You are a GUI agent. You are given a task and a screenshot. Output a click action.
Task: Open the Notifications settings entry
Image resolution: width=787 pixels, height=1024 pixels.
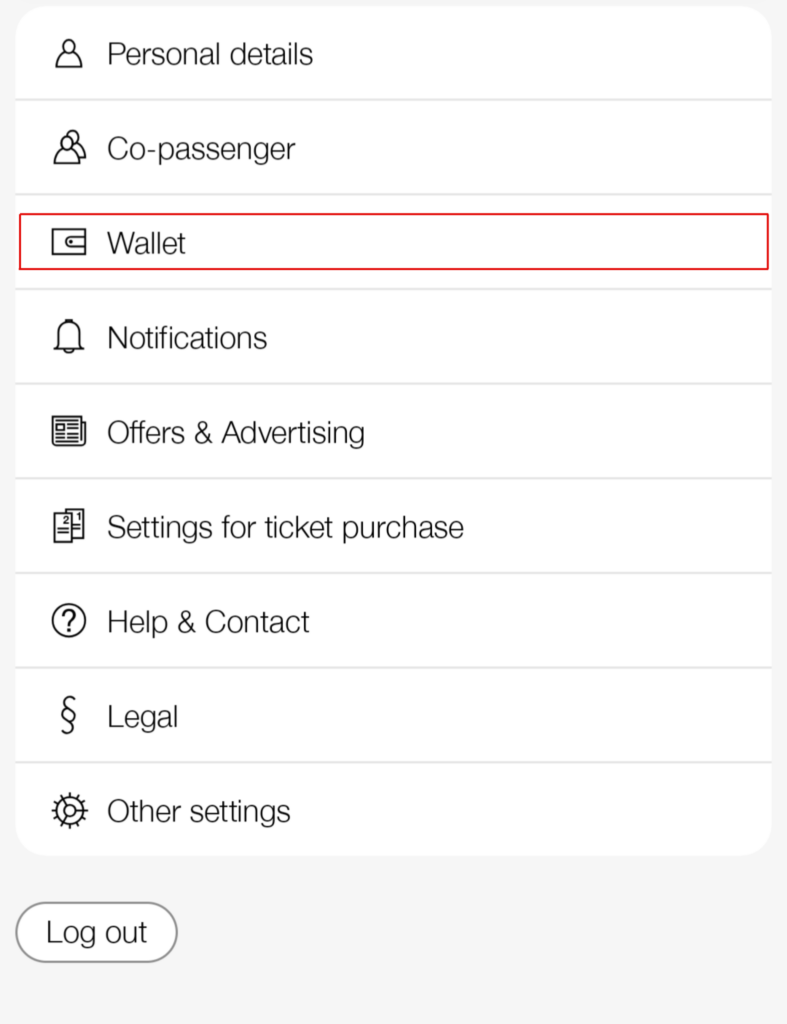(187, 338)
